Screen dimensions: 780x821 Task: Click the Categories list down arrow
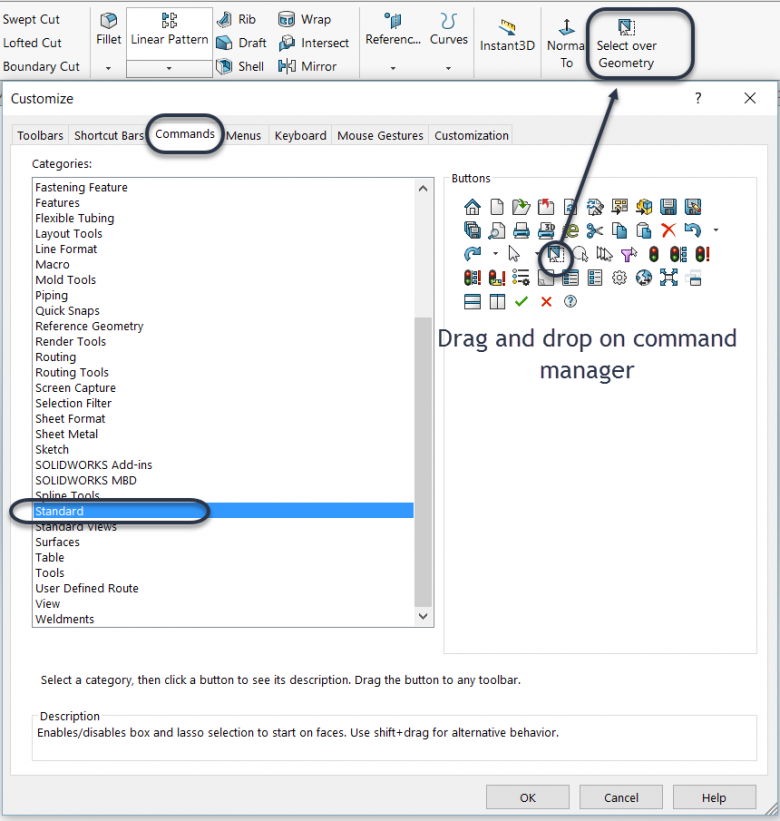[x=423, y=616]
